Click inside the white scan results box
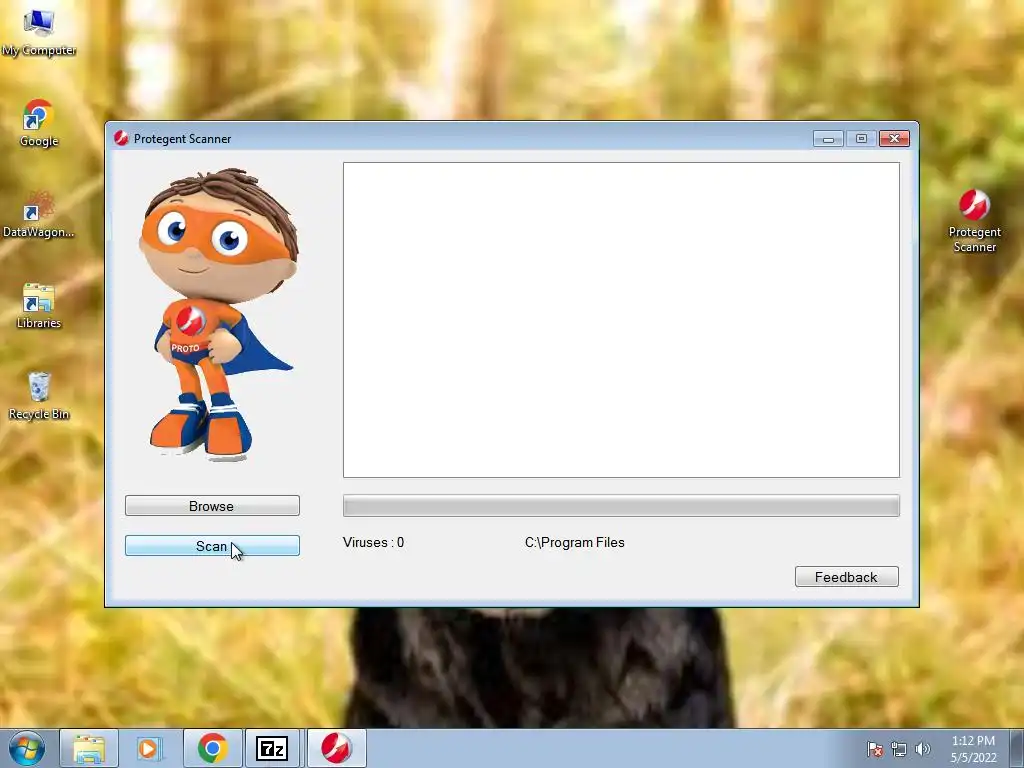 [621, 320]
